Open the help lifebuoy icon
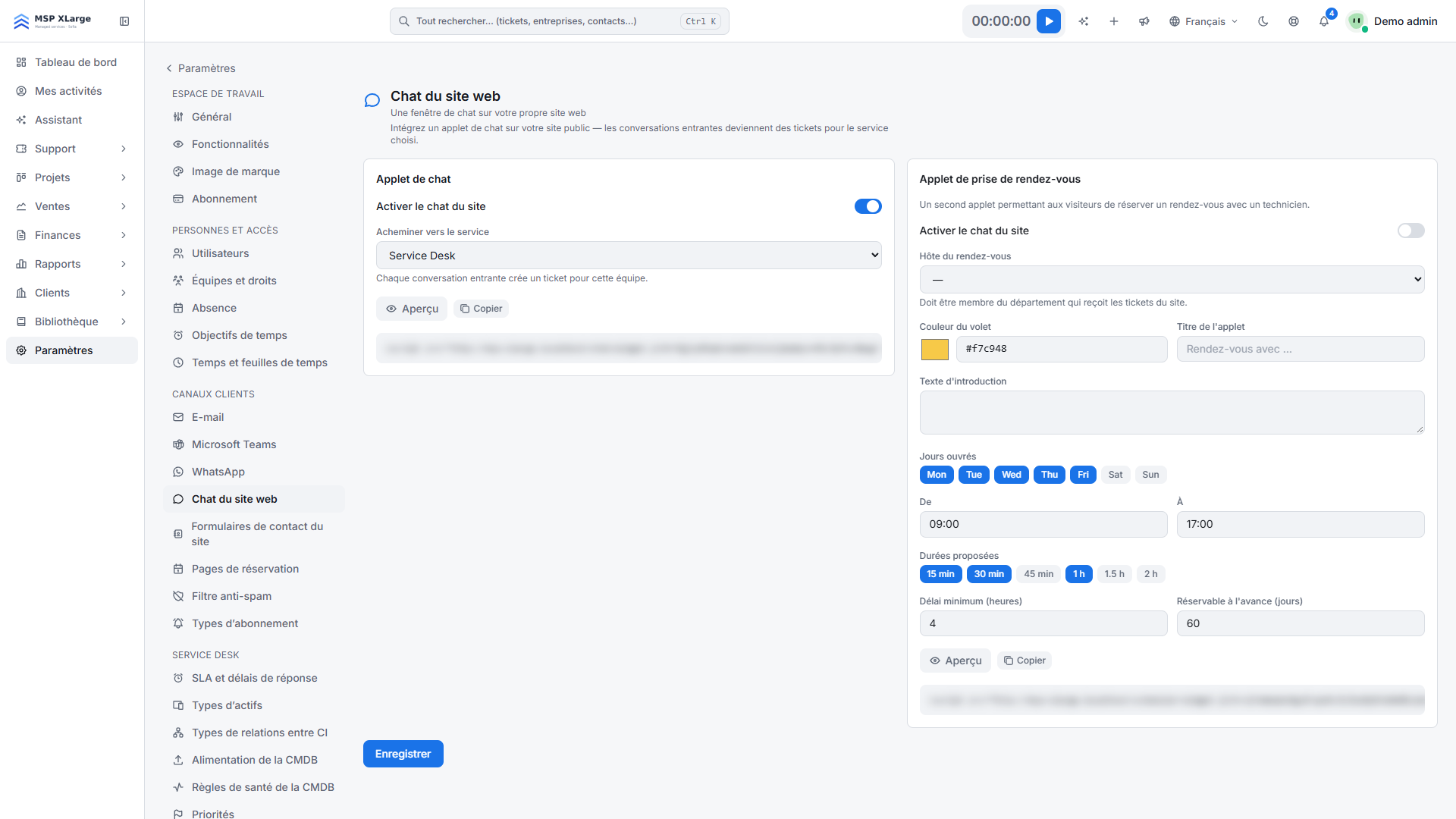Viewport: 1456px width, 819px height. [x=1294, y=21]
